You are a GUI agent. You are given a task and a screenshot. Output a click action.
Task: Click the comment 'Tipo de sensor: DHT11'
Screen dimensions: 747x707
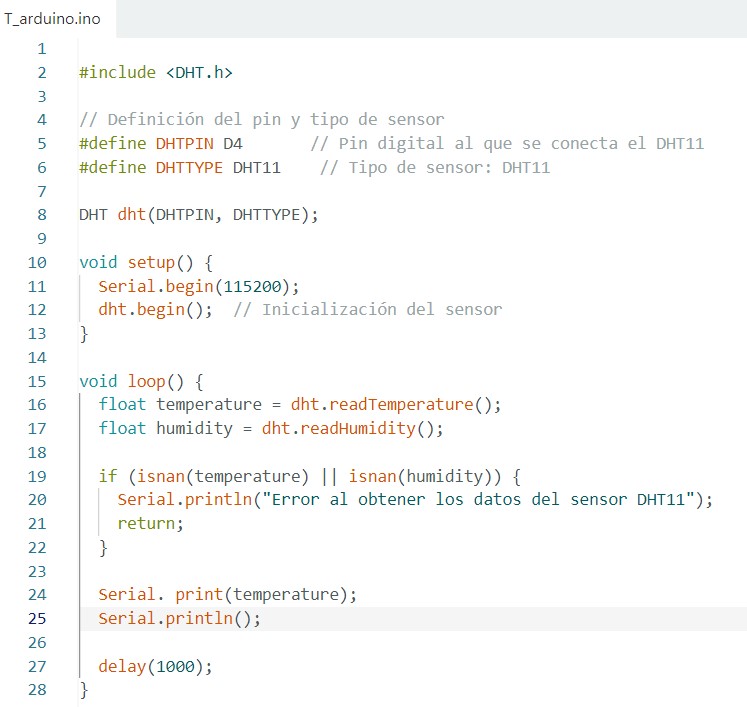[x=435, y=167]
